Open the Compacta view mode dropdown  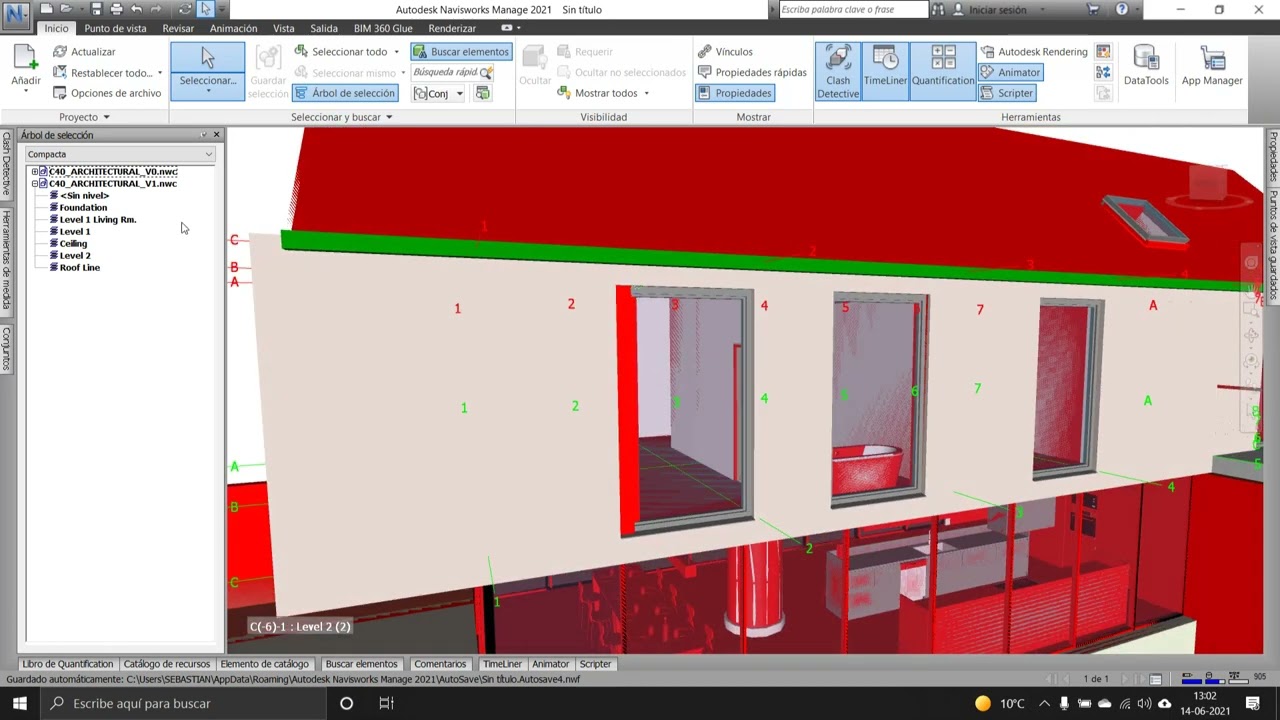120,154
